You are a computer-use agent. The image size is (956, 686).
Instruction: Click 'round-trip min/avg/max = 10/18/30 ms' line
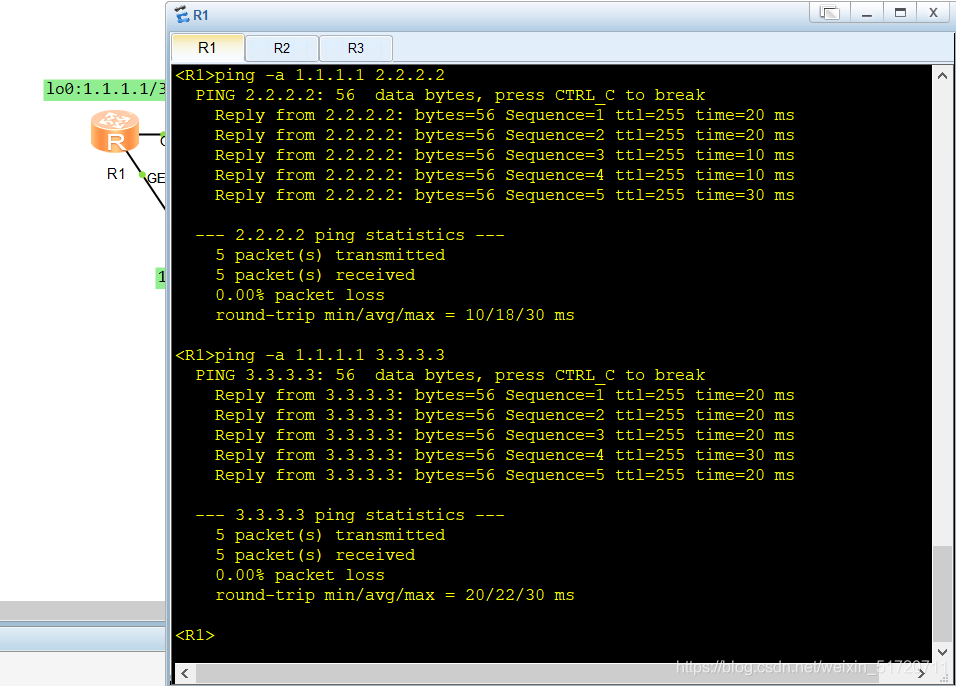394,315
